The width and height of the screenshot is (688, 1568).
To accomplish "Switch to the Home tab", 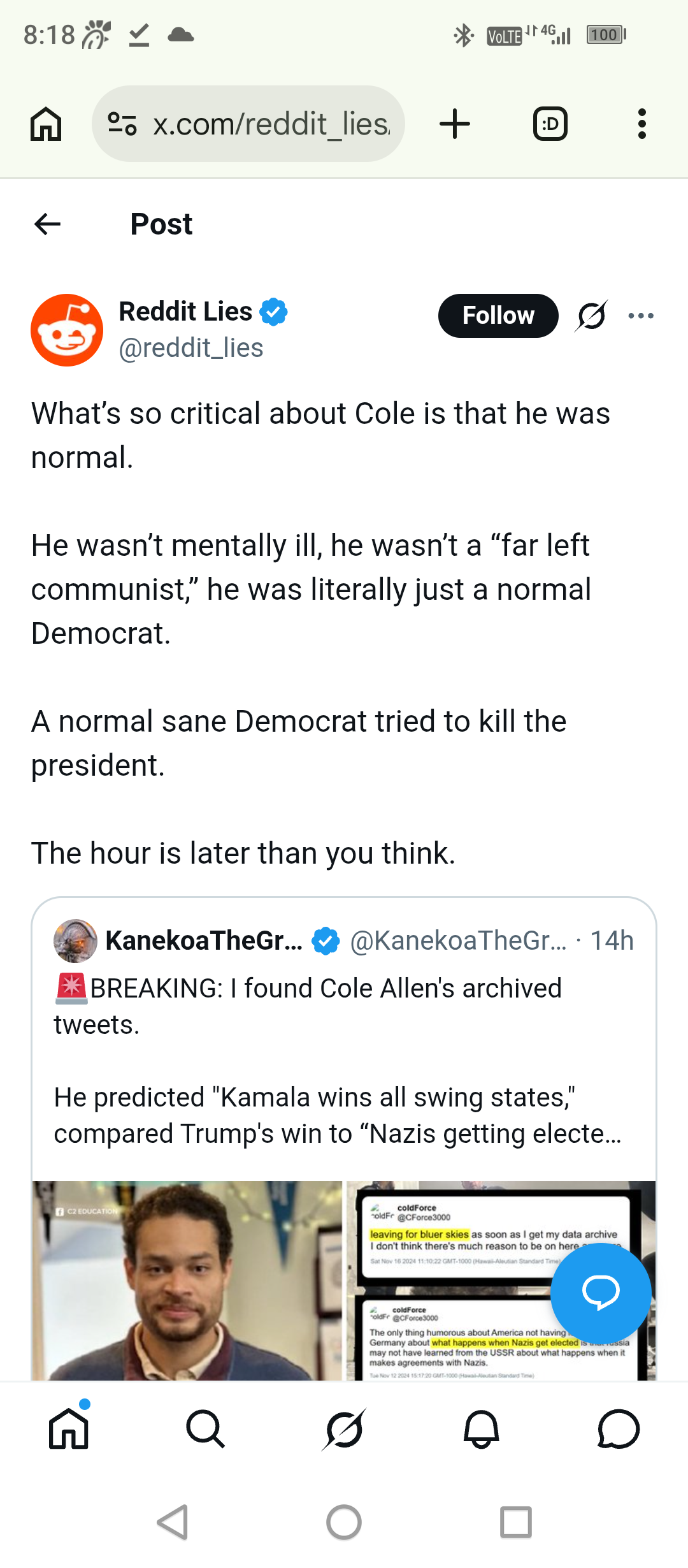I will coord(69,1429).
